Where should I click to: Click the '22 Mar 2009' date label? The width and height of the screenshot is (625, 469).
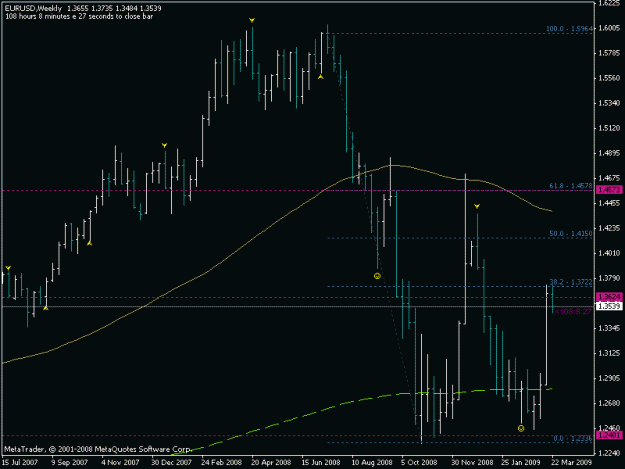click(x=572, y=462)
